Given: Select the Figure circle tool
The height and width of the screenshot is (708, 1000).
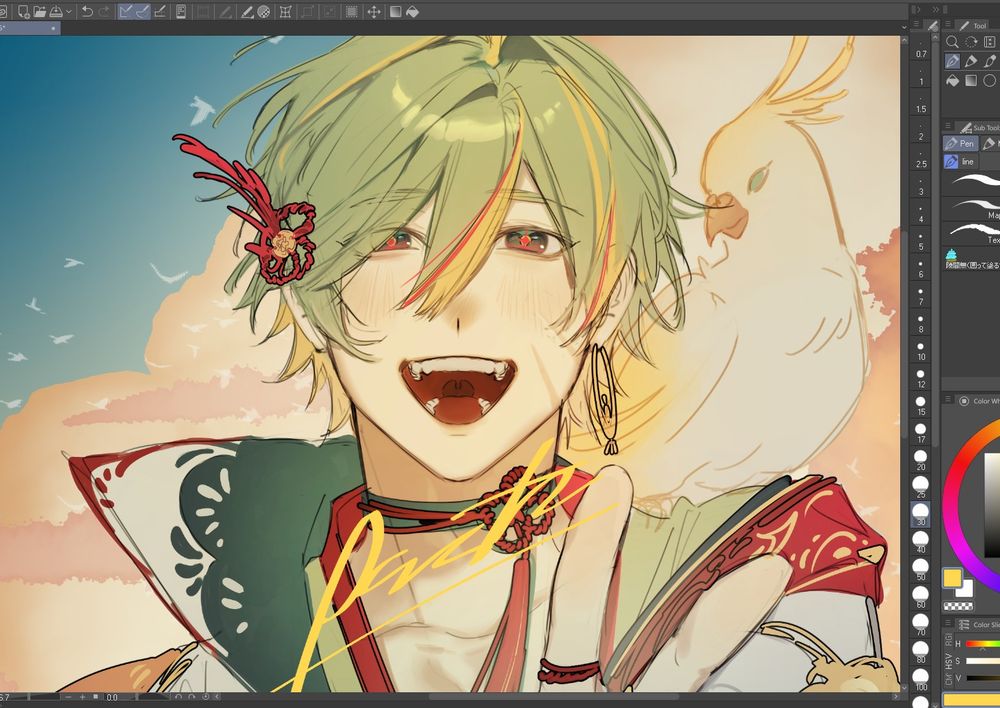Looking at the screenshot, I should point(990,80).
